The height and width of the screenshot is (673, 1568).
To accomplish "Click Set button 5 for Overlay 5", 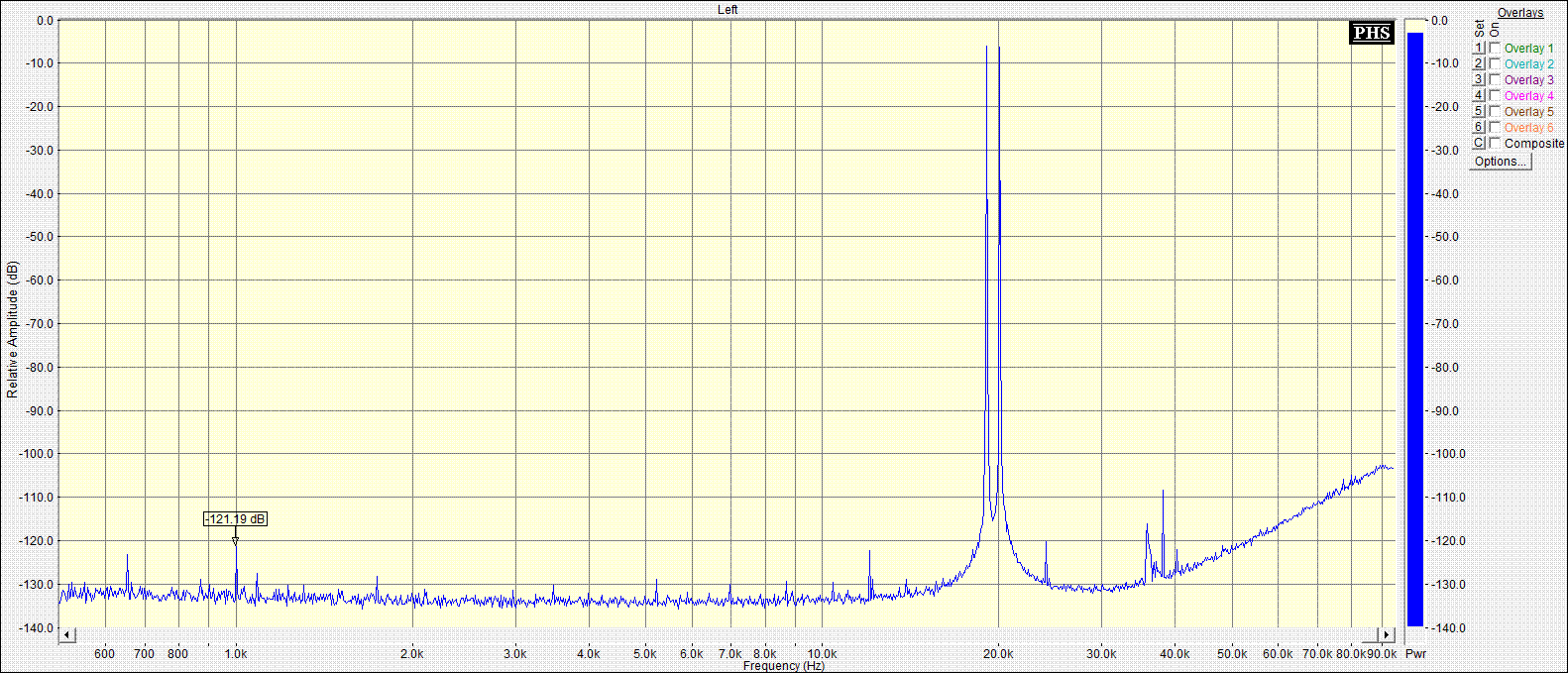I will (1478, 111).
